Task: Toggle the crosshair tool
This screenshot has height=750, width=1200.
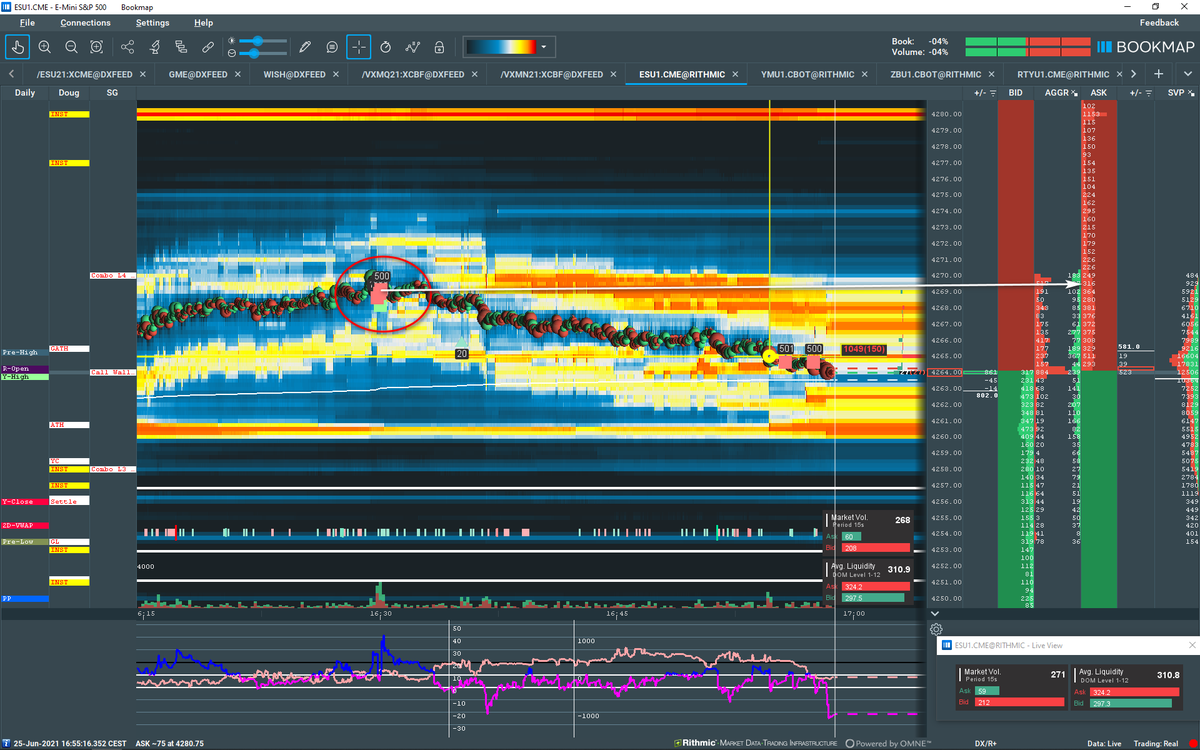Action: click(x=359, y=46)
